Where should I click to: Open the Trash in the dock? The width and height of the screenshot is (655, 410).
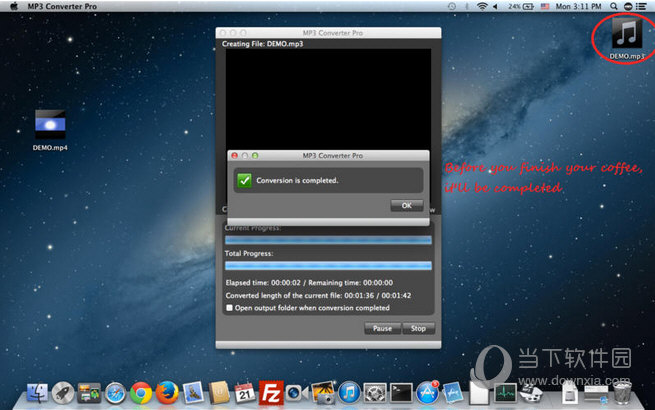pos(622,393)
